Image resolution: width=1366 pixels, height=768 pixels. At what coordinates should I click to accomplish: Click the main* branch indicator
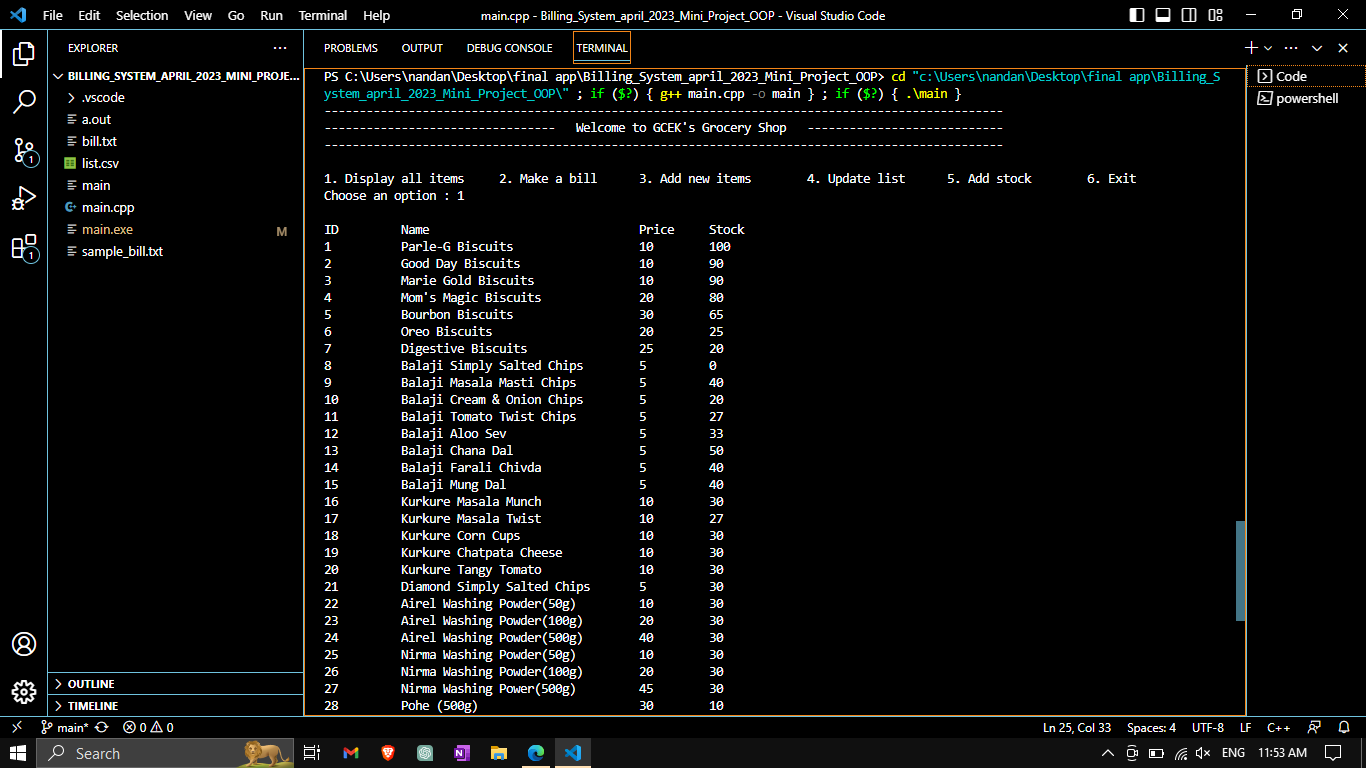pyautogui.click(x=69, y=727)
